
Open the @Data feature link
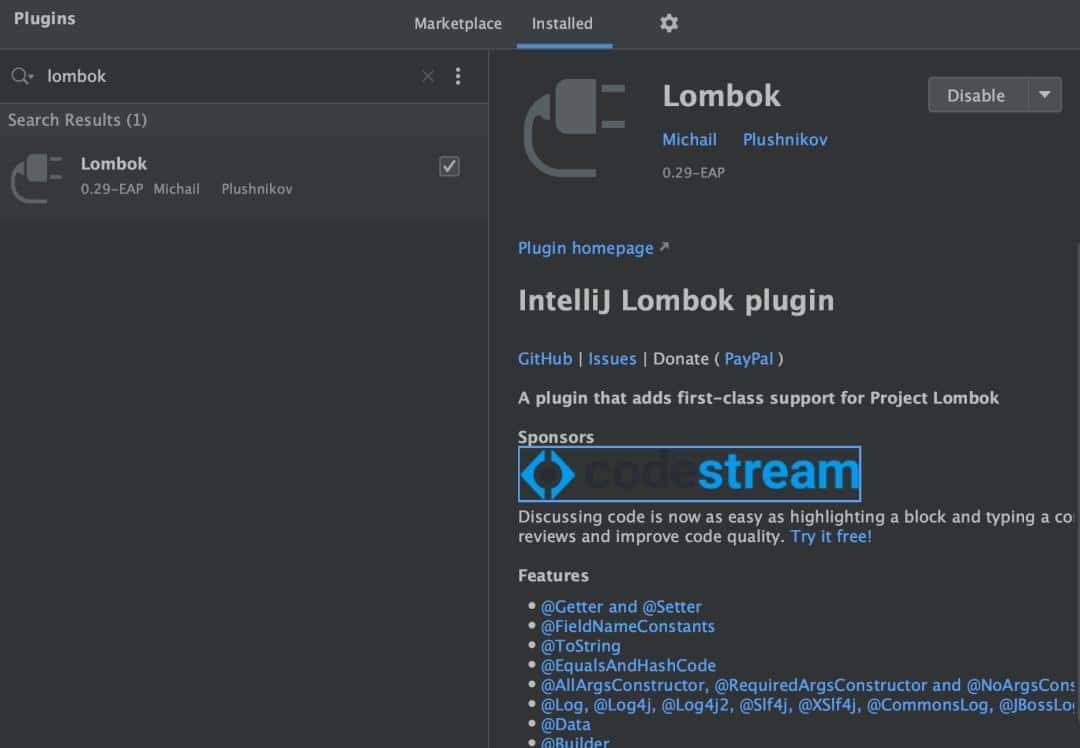point(565,725)
